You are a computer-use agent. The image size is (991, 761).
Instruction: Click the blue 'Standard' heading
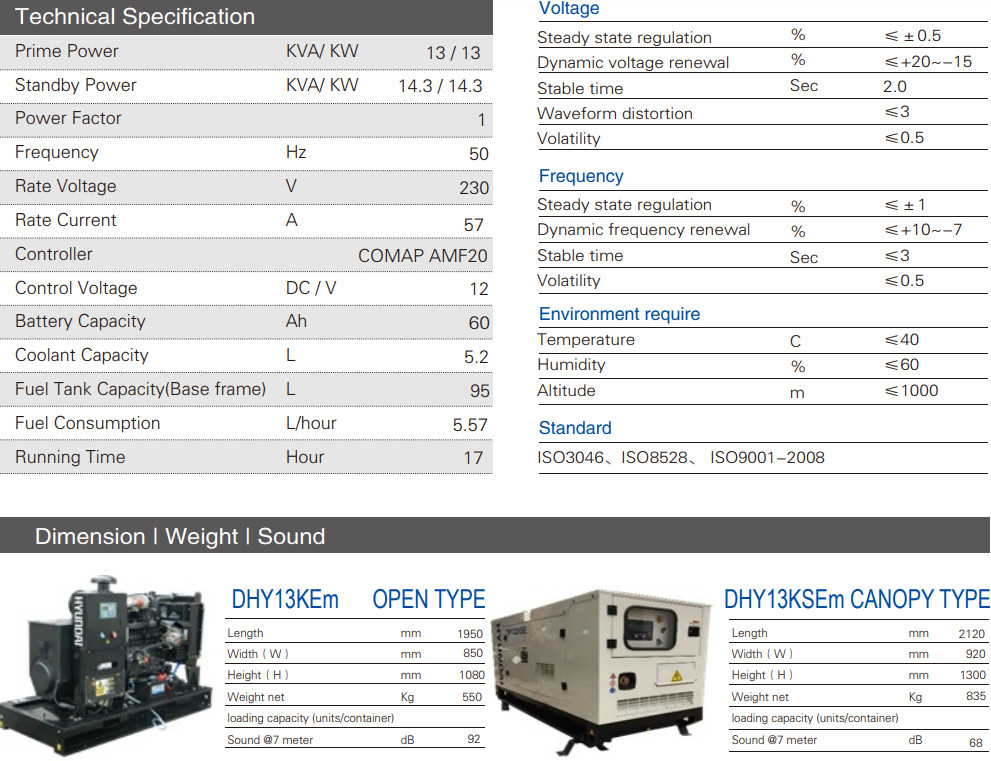pos(575,428)
